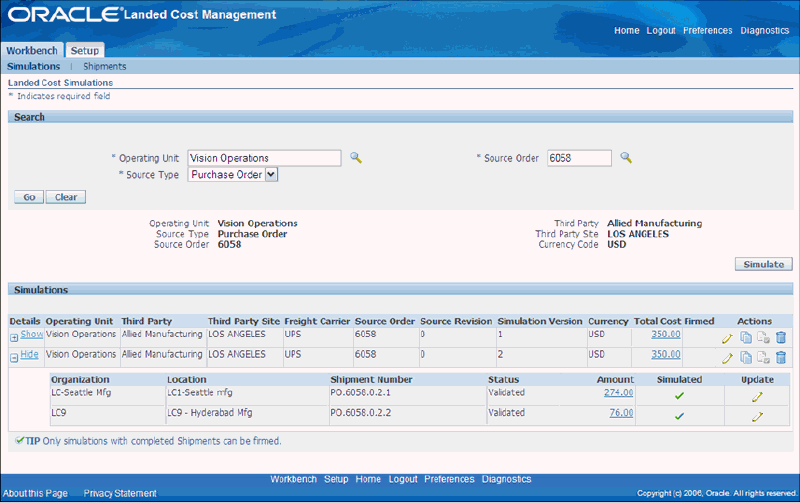Click copy icon for simulation version 1
Screen dimensions: 800x503
click(746, 337)
